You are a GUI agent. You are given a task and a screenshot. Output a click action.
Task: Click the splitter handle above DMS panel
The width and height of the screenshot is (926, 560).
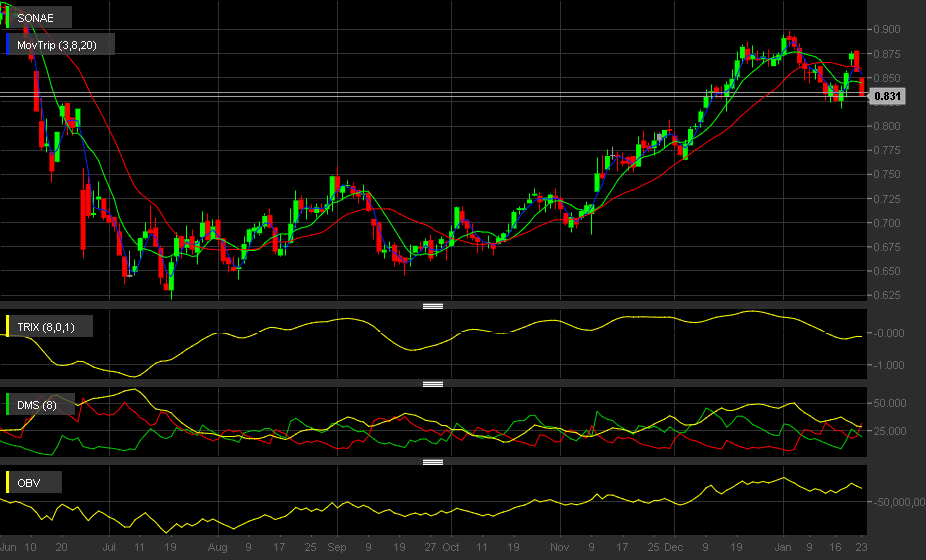[433, 384]
